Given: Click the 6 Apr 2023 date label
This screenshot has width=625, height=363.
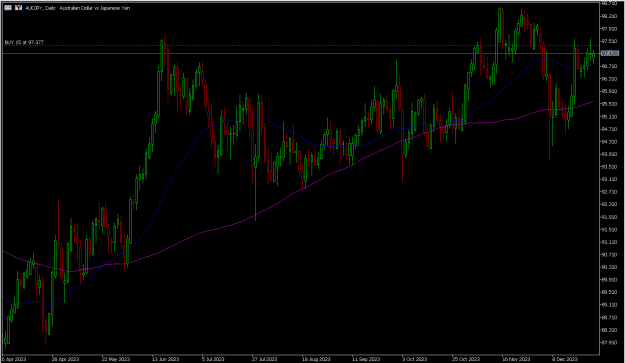Looking at the screenshot, I should pos(14,359).
